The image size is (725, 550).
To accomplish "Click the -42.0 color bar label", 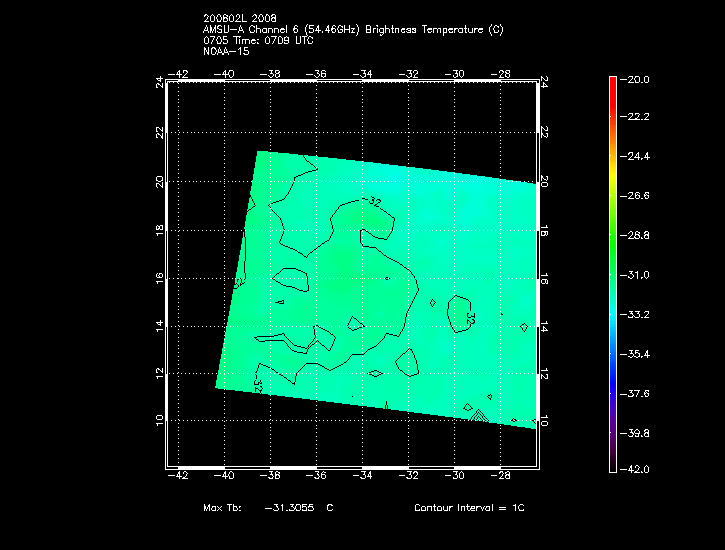I will [637, 469].
